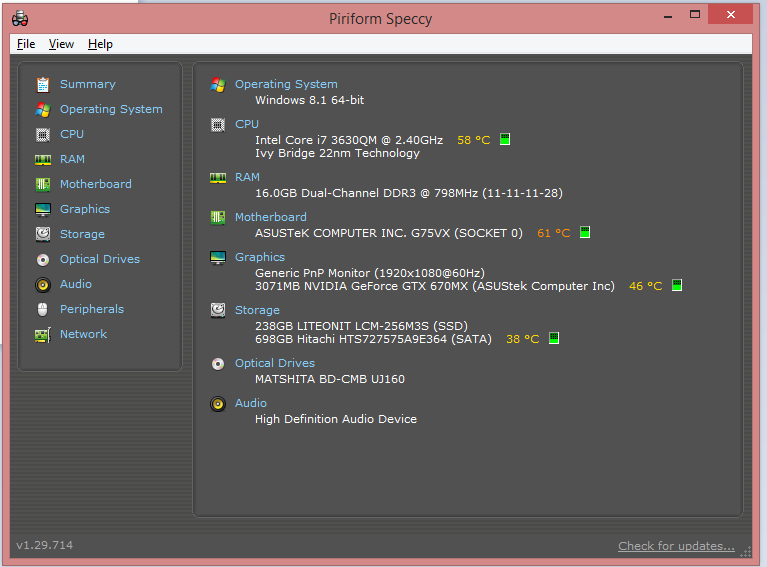
Task: Open the File menu
Action: (26, 44)
